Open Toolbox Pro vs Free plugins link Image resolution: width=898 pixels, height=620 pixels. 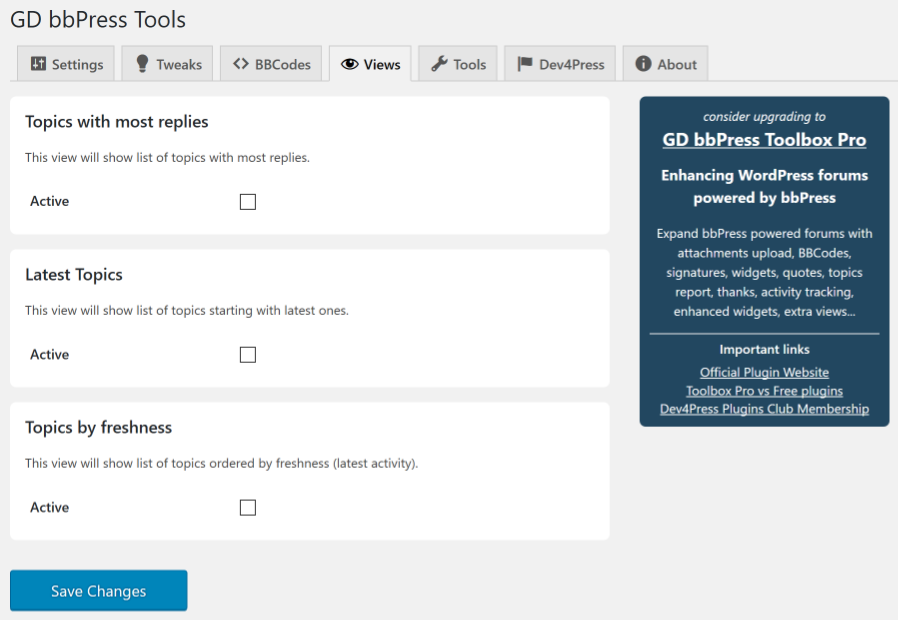(x=764, y=390)
